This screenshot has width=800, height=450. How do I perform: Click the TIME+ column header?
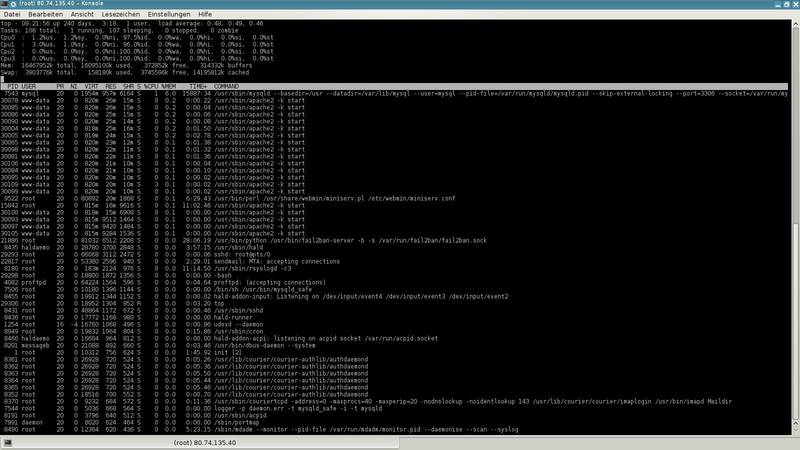pos(198,87)
